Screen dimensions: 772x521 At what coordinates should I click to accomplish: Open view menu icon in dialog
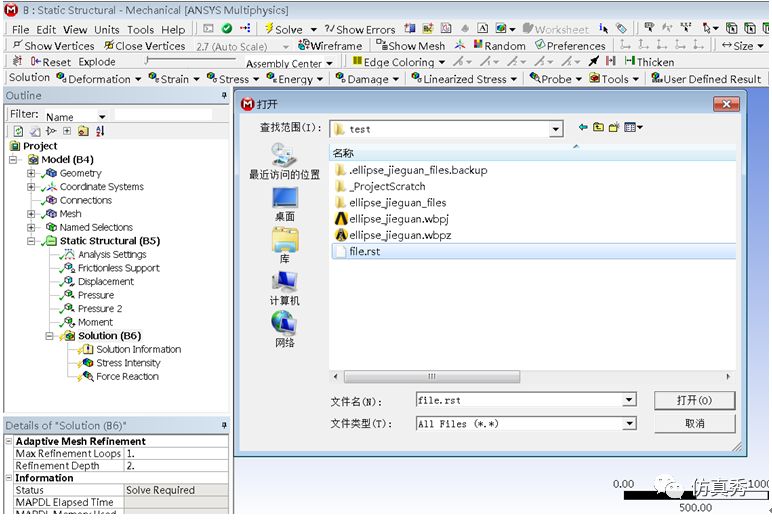click(633, 127)
